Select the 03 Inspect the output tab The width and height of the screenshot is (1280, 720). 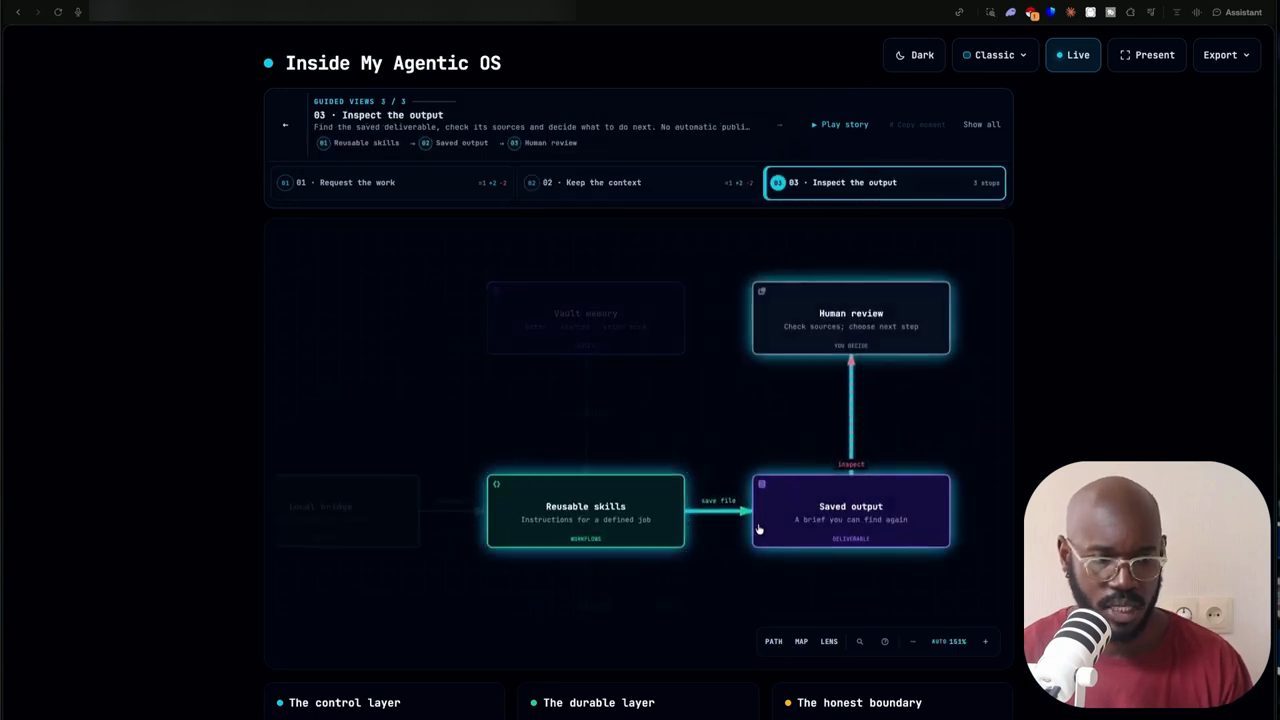point(885,183)
